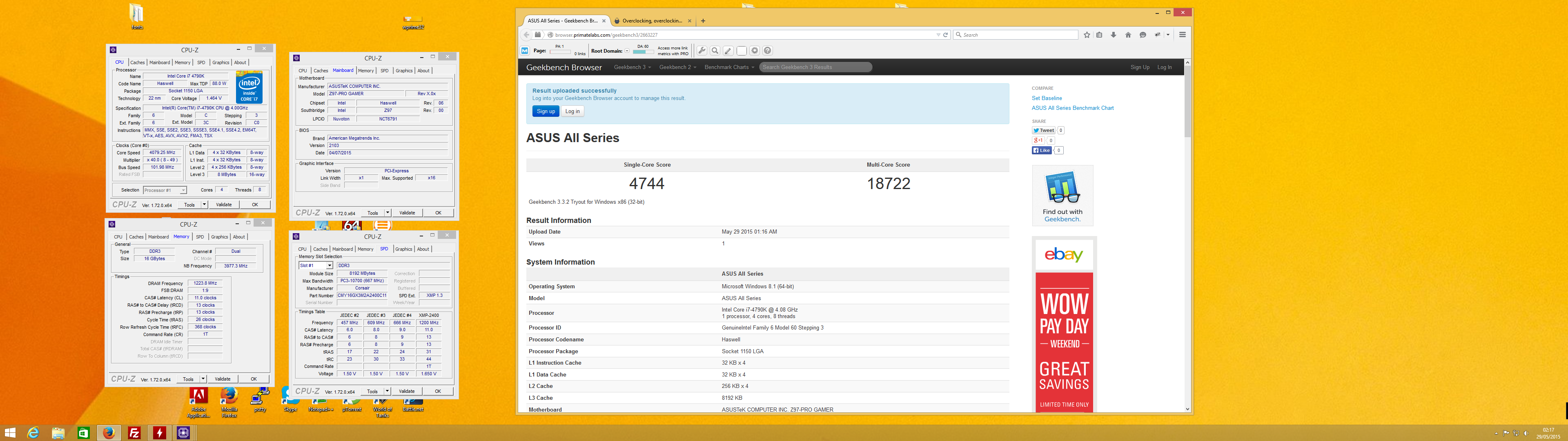Show bookmarks list icon in Firefox toolbar
The image size is (1568, 441).
[x=1099, y=35]
